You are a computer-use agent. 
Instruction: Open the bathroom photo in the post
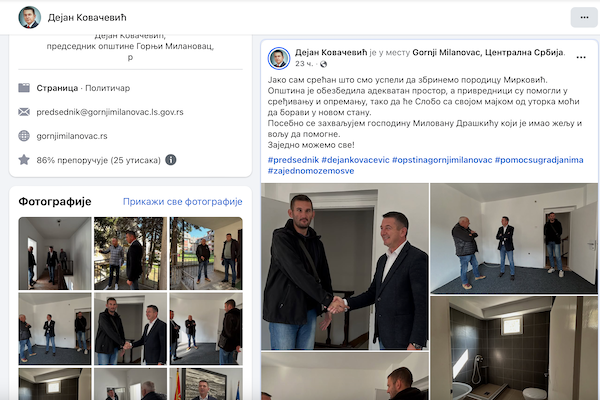click(514, 348)
